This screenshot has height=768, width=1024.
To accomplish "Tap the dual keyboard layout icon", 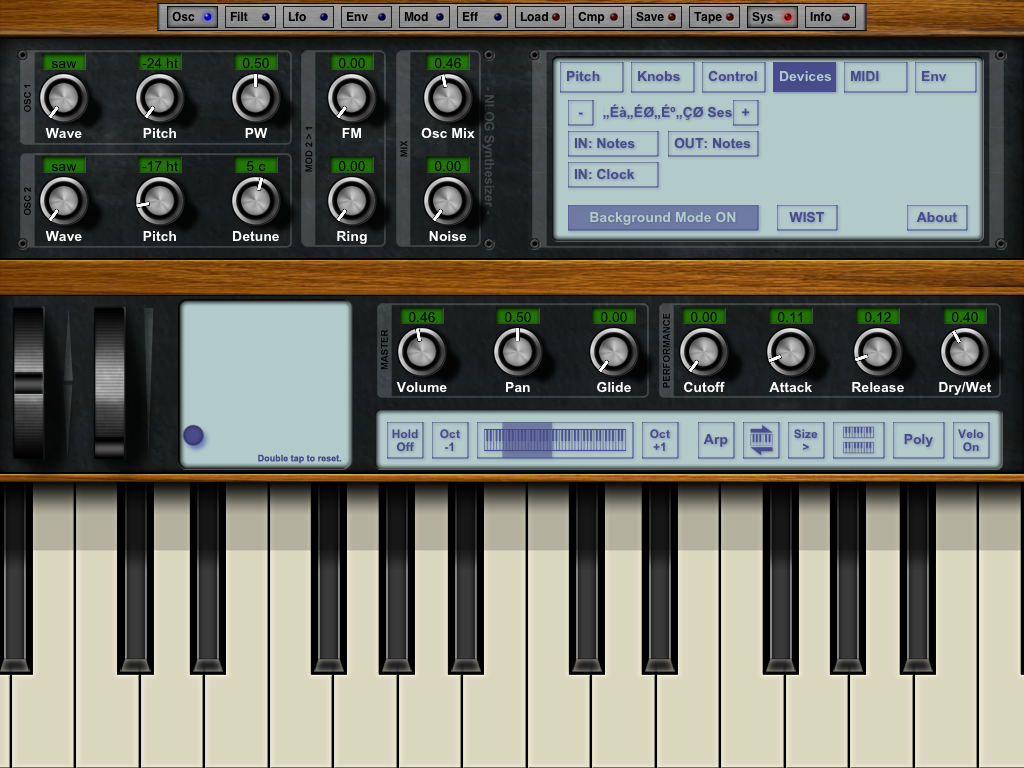I will (x=858, y=440).
